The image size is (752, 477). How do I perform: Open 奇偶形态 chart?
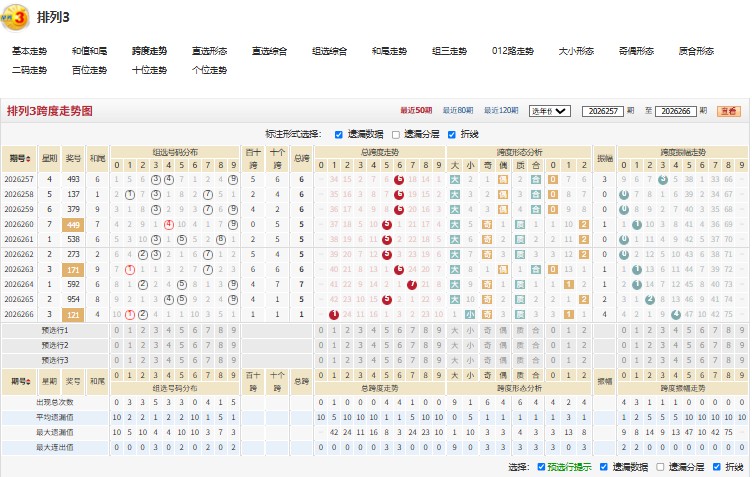coord(636,51)
